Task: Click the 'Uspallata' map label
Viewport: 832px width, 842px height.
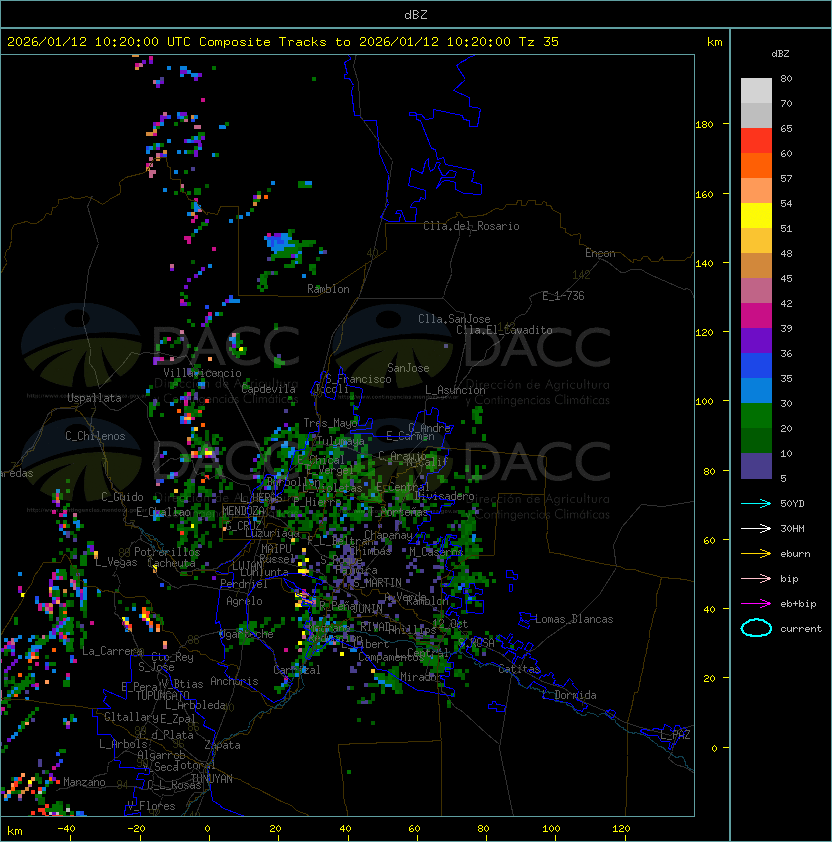Action: (x=94, y=398)
